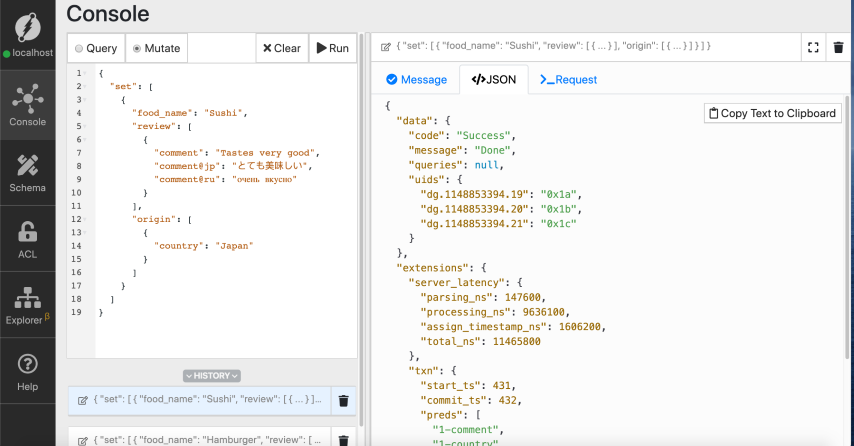Viewport: 854px width, 446px height.
Task: Select the Hamburger history entry
Action: 200,439
